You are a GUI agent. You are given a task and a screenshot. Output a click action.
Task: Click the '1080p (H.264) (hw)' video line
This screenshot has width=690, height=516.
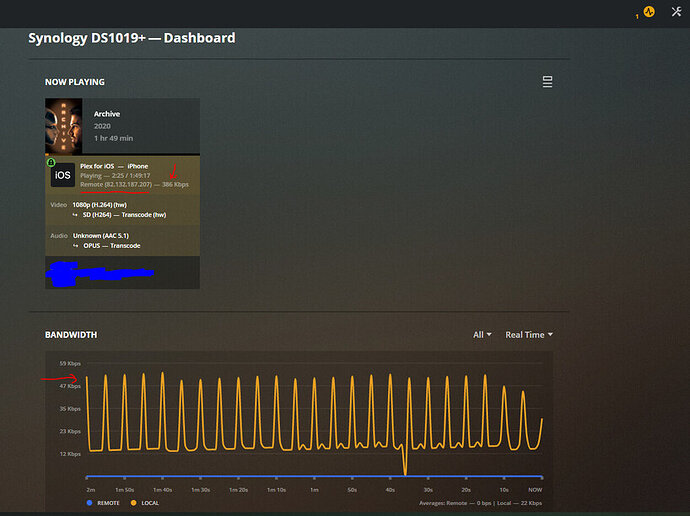pyautogui.click(x=99, y=205)
